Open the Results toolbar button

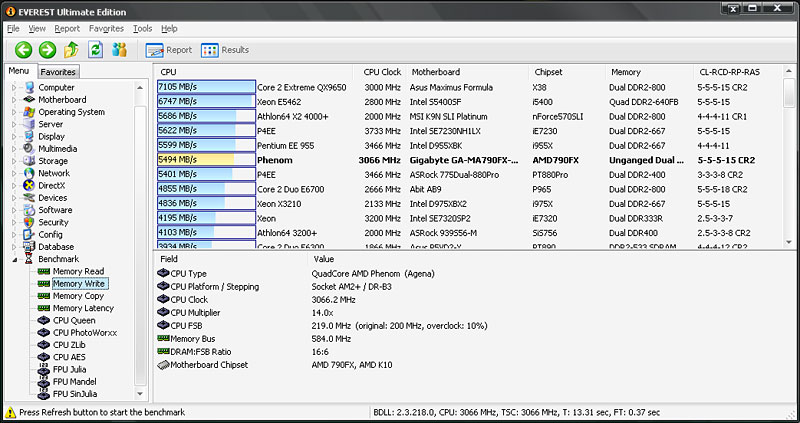pyautogui.click(x=225, y=50)
